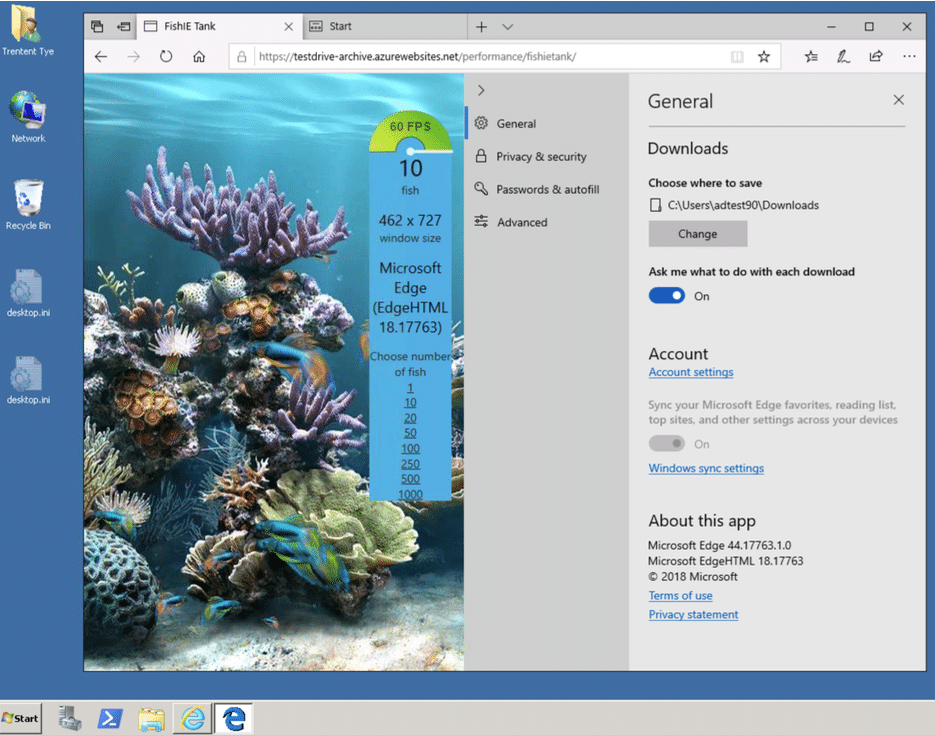The width and height of the screenshot is (935, 736).
Task: Set fish count to 10
Action: pos(410,403)
